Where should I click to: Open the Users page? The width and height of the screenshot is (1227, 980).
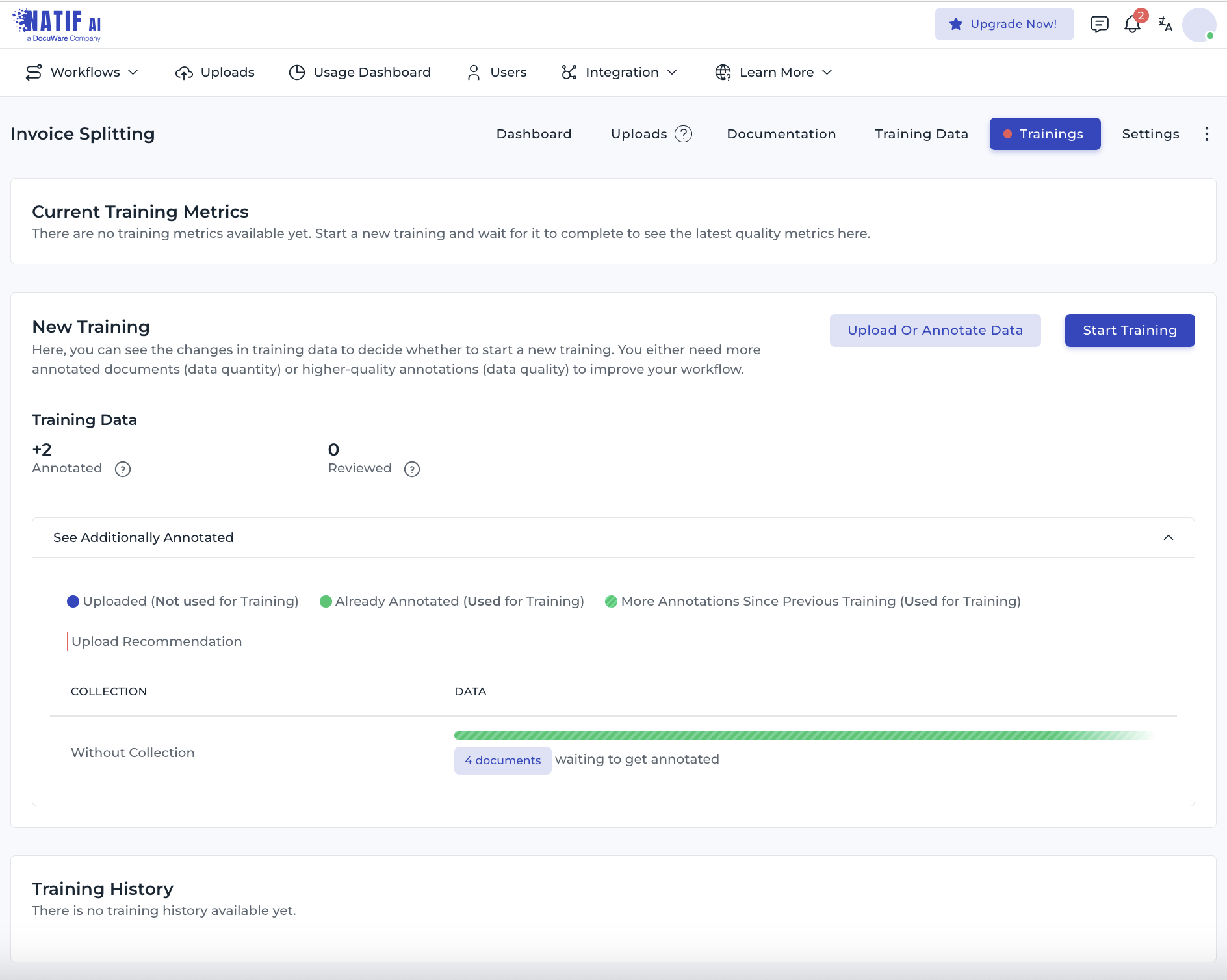coord(497,72)
